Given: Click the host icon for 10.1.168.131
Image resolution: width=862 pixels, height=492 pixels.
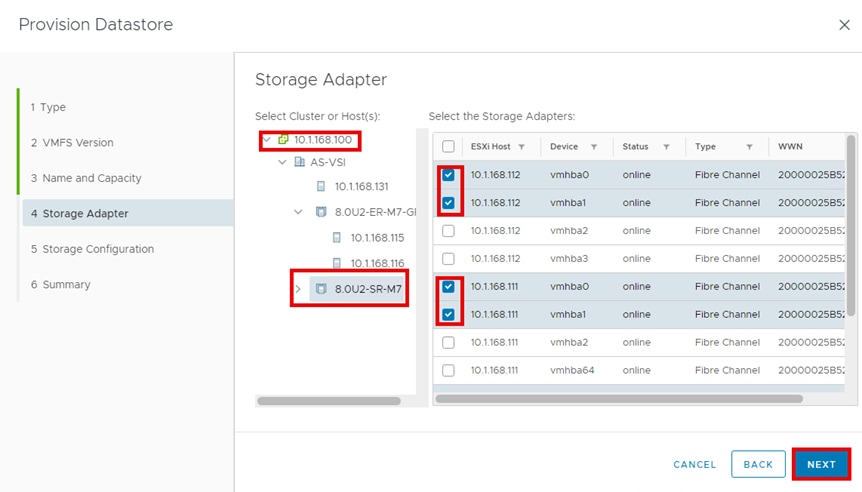Looking at the screenshot, I should (x=321, y=186).
